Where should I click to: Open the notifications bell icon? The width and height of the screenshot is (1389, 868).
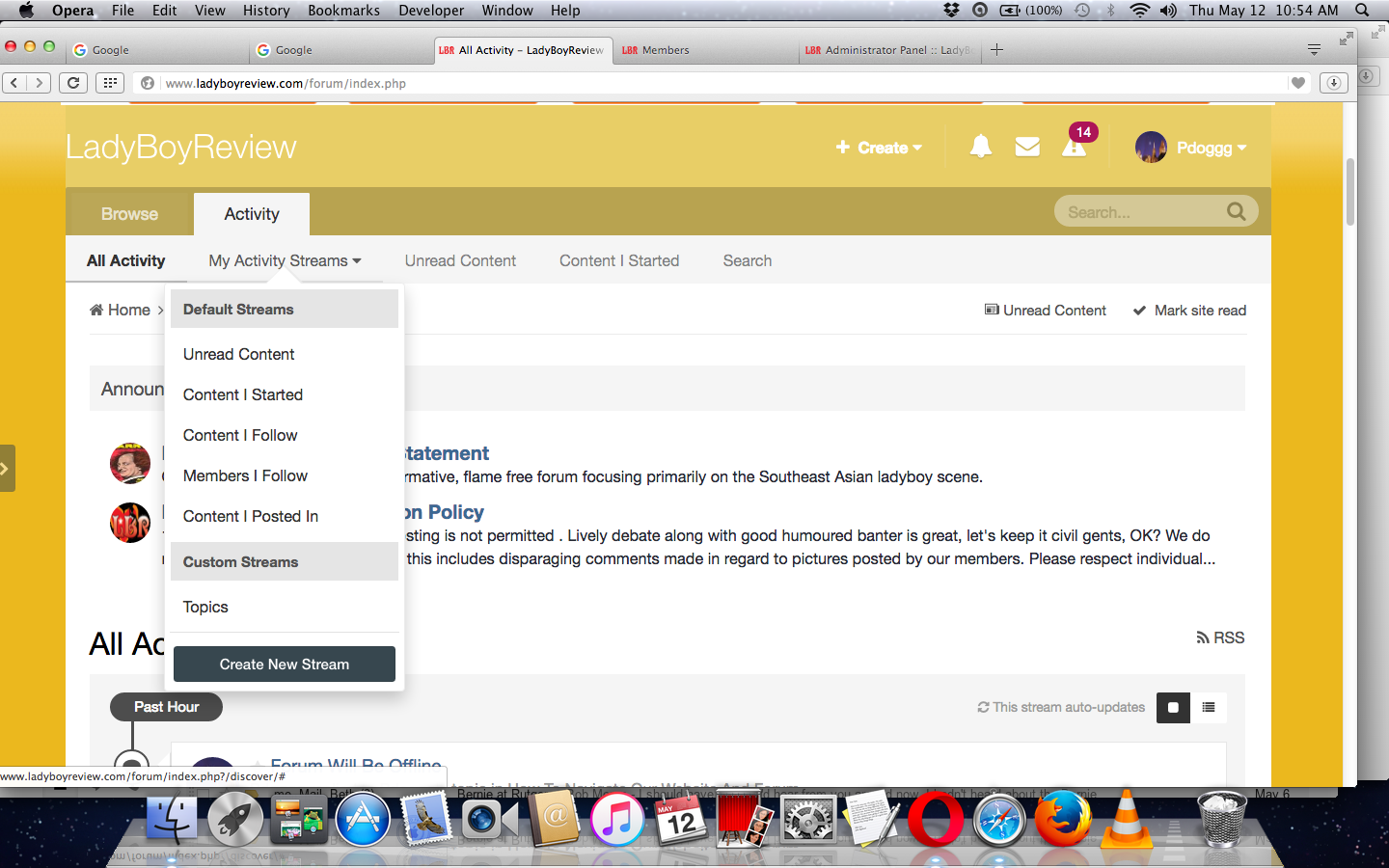point(981,147)
